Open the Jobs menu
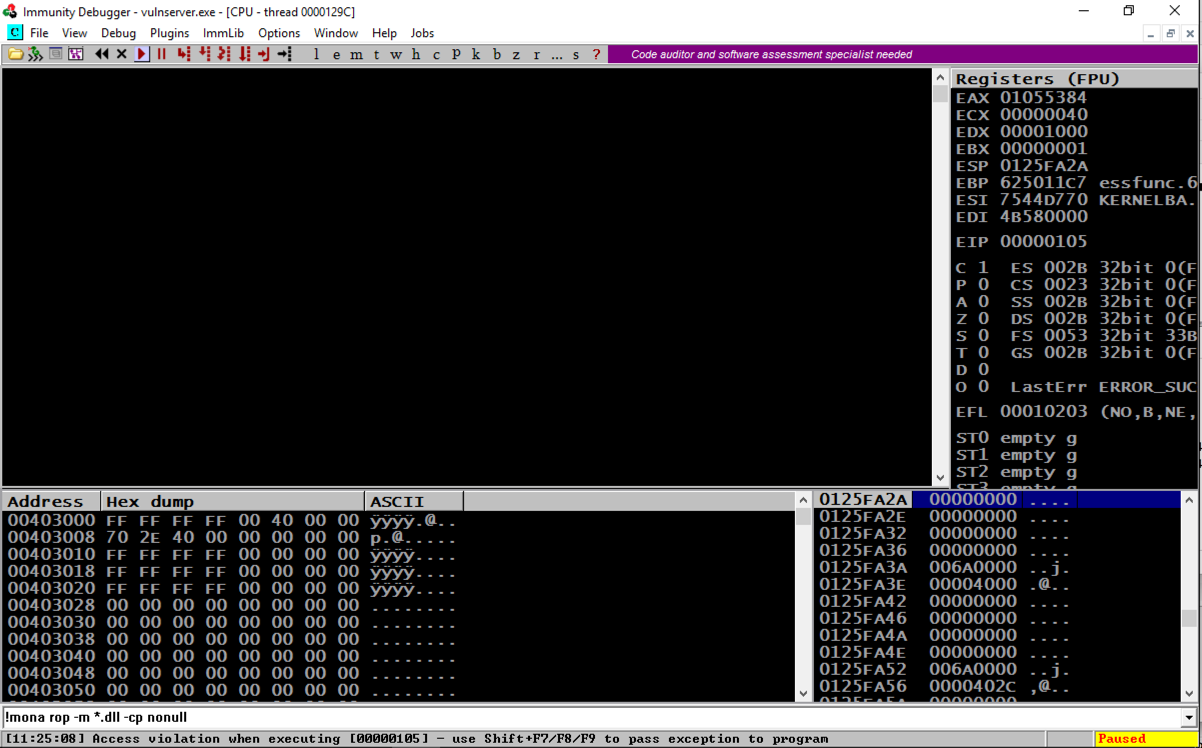Screen dimensions: 1202x748 pyautogui.click(x=422, y=33)
